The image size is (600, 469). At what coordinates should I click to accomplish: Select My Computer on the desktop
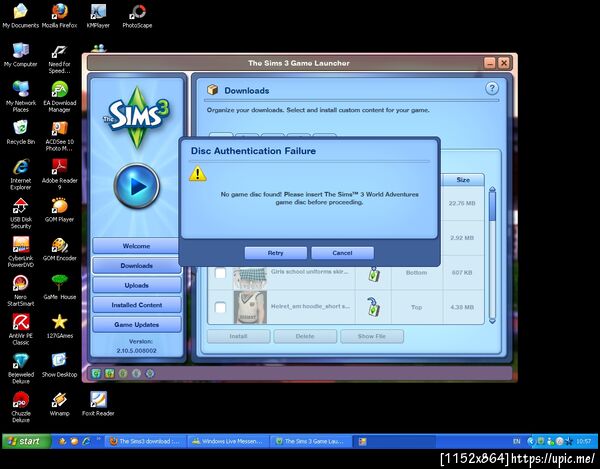pos(21,55)
